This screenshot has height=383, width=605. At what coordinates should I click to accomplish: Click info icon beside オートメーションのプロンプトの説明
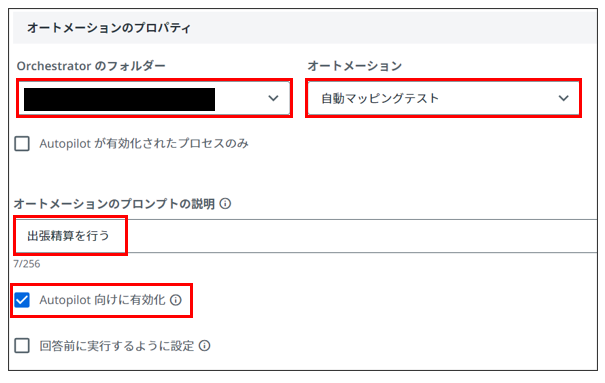(225, 203)
